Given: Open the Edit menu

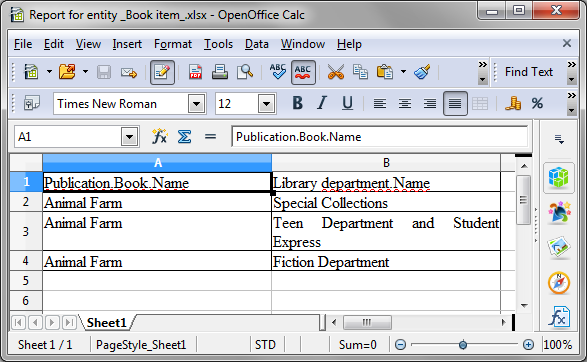Looking at the screenshot, I should click(x=54, y=44).
